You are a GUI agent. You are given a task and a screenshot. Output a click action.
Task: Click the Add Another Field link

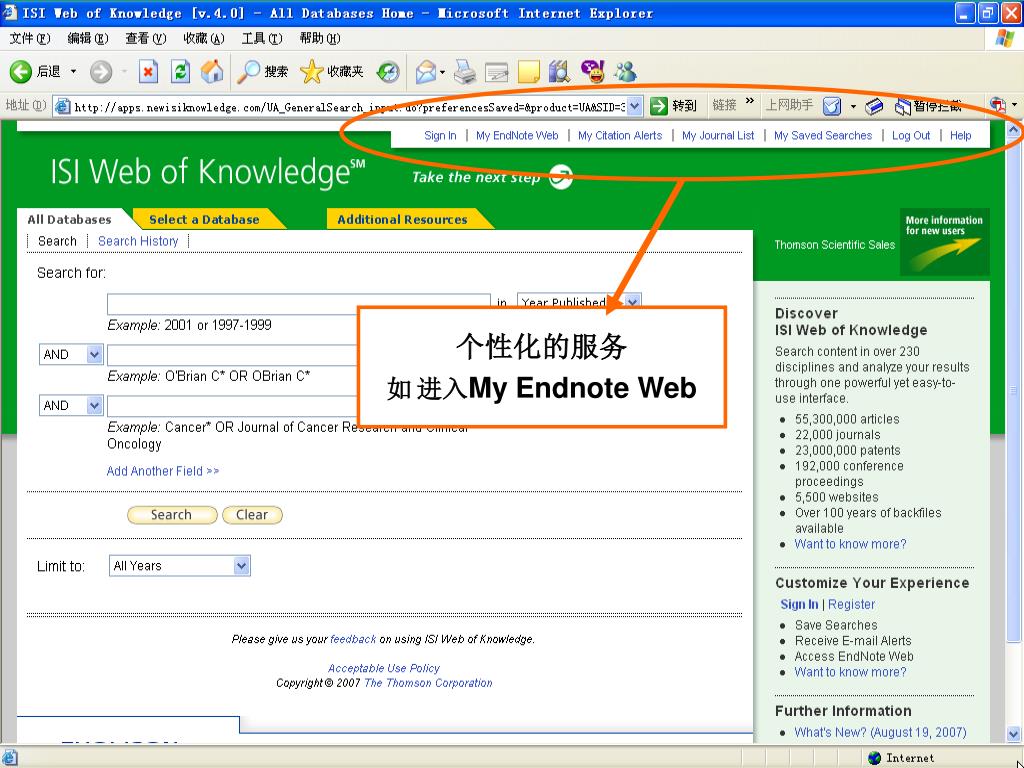pyautogui.click(x=163, y=471)
